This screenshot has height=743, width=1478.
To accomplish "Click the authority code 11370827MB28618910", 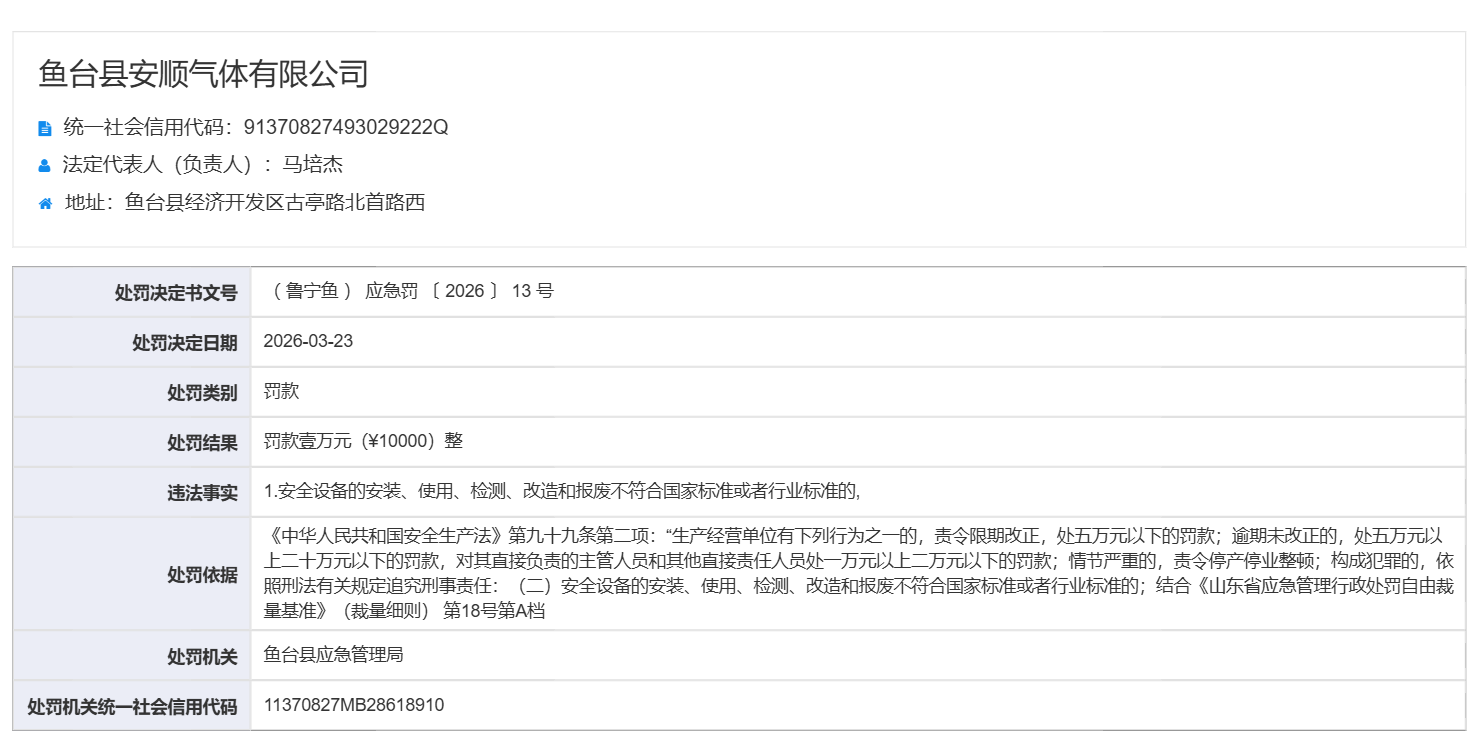I will click(354, 706).
